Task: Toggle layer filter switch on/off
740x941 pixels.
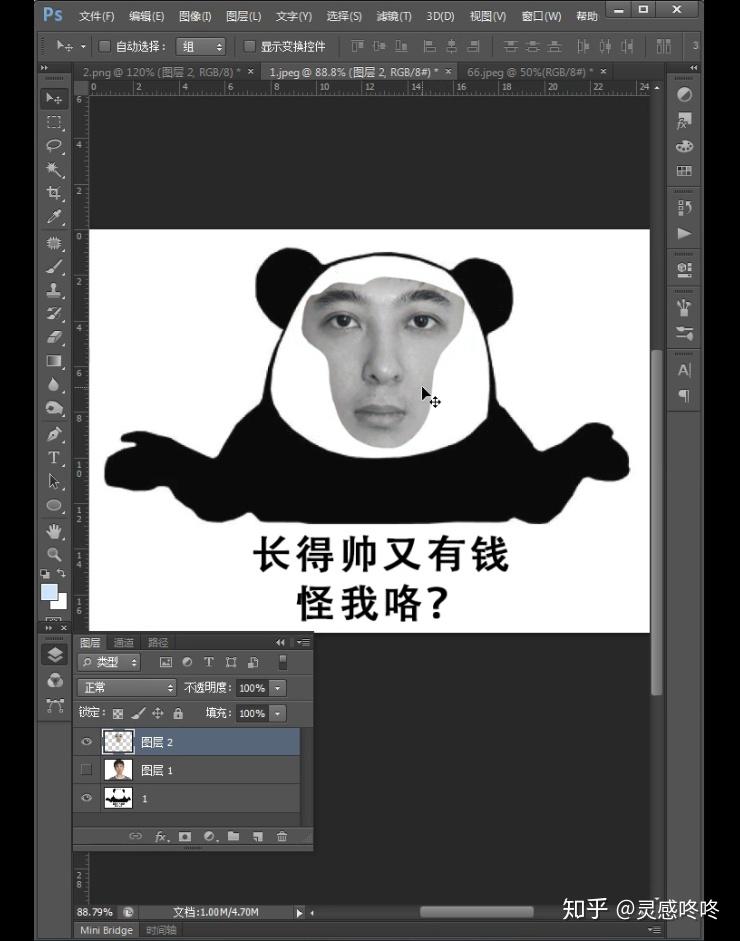Action: (x=283, y=662)
